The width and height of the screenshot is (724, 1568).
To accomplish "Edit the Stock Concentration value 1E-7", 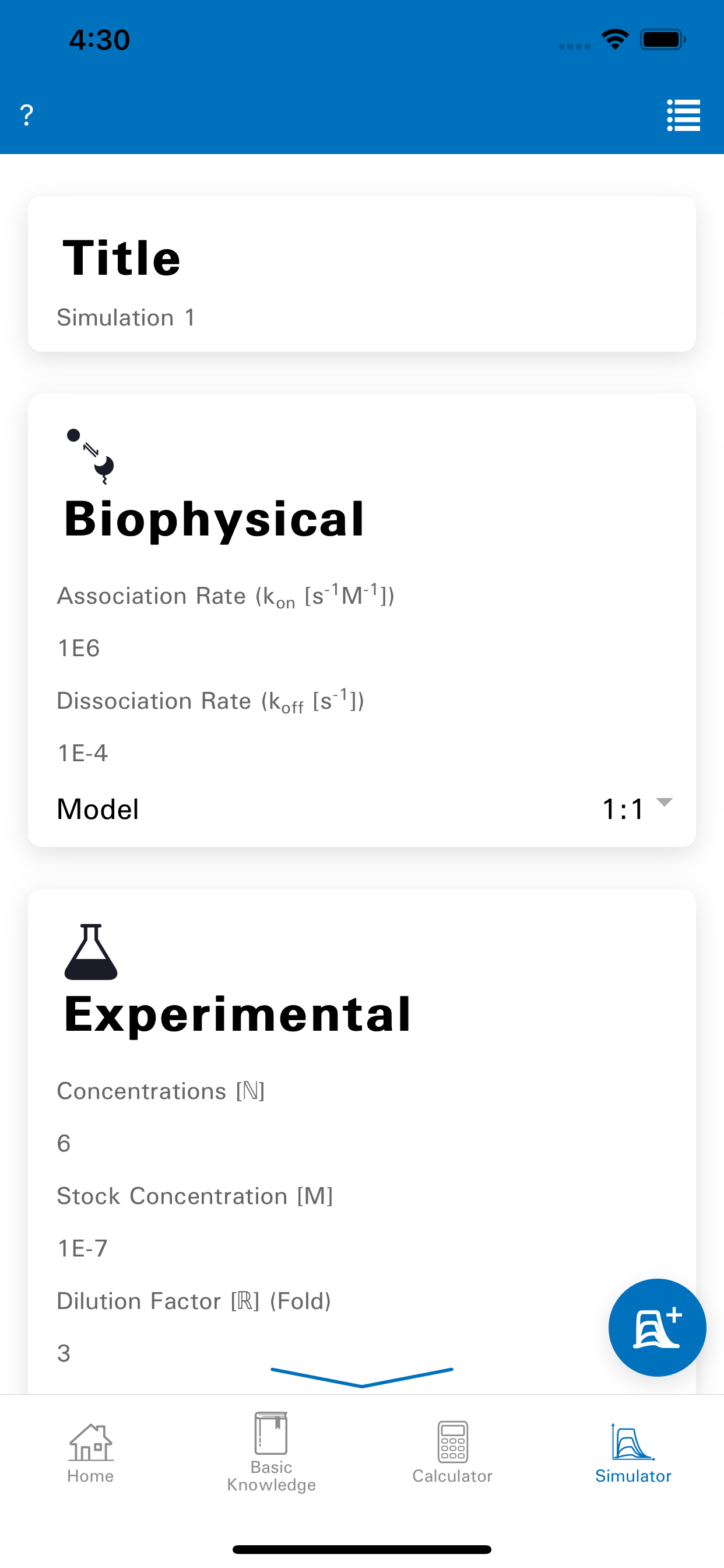I will pos(362,1248).
